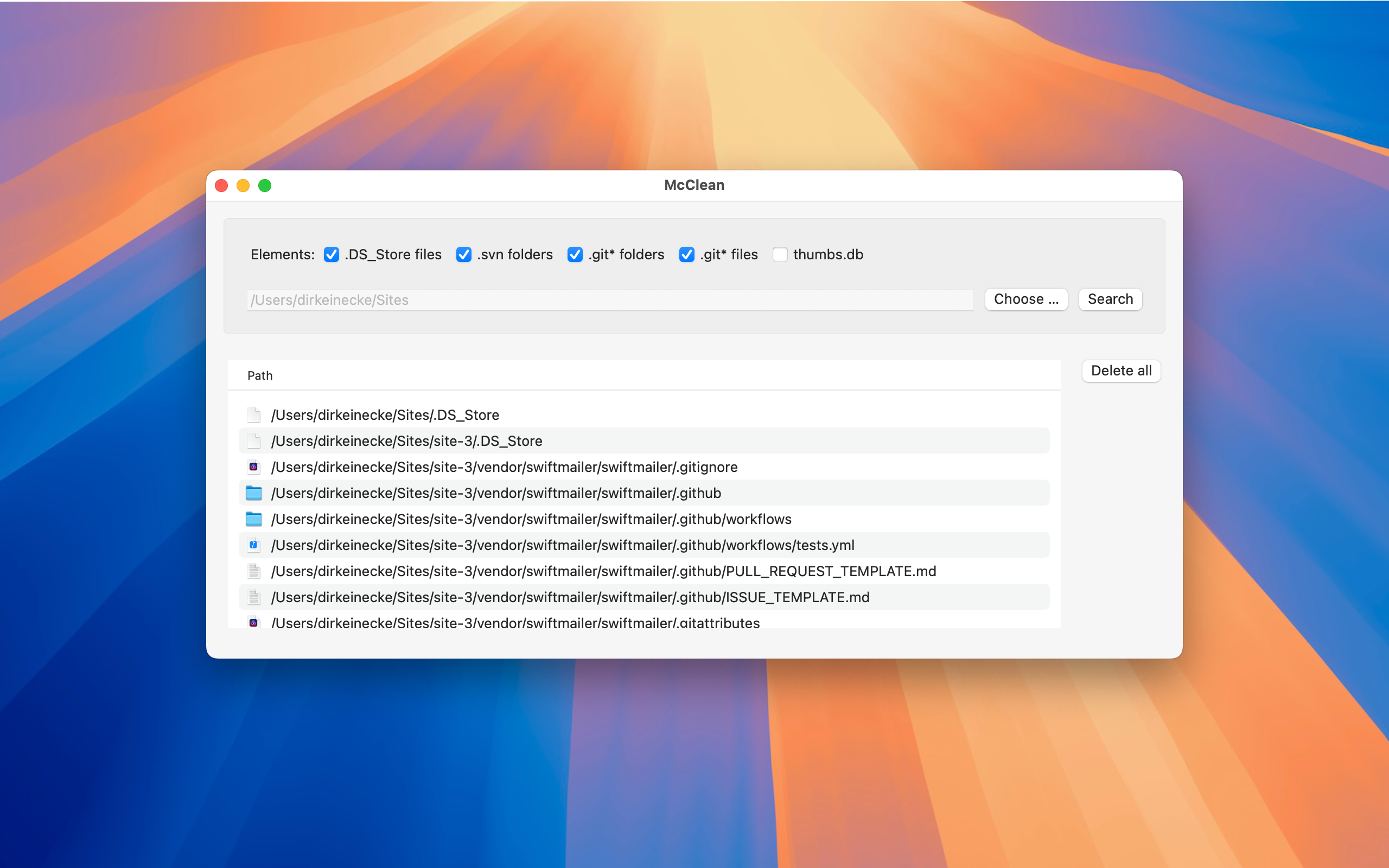Uncheck the .svn folders checkbox
Screen dimensions: 1389x868
(464, 254)
